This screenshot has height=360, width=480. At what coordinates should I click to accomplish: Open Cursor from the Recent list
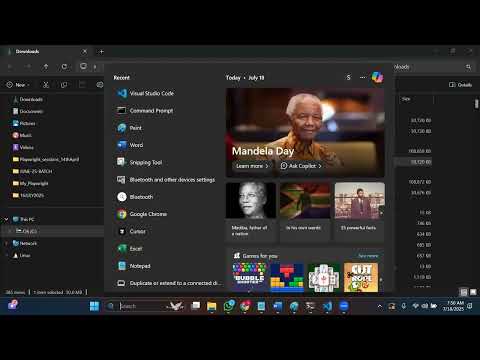131,231
